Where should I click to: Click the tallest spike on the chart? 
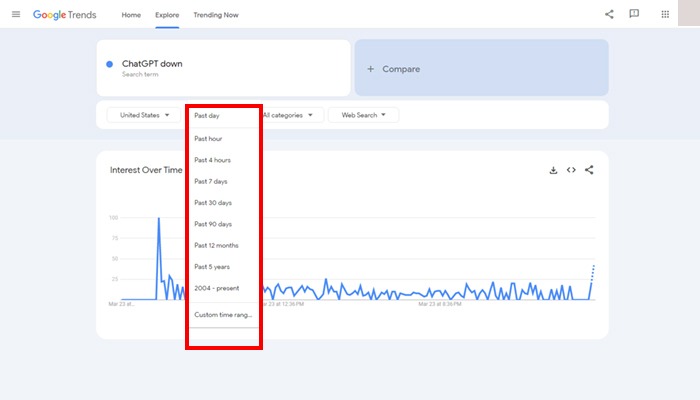[x=158, y=218]
